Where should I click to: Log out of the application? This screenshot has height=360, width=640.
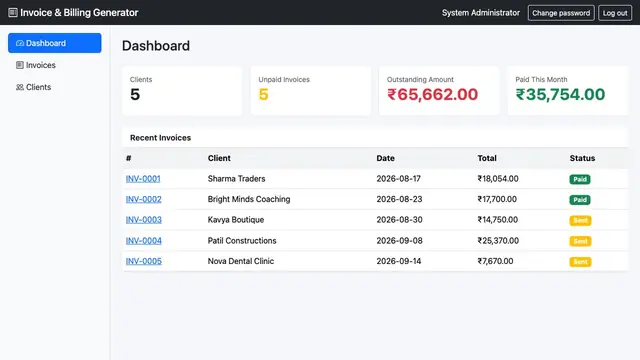pyautogui.click(x=615, y=13)
